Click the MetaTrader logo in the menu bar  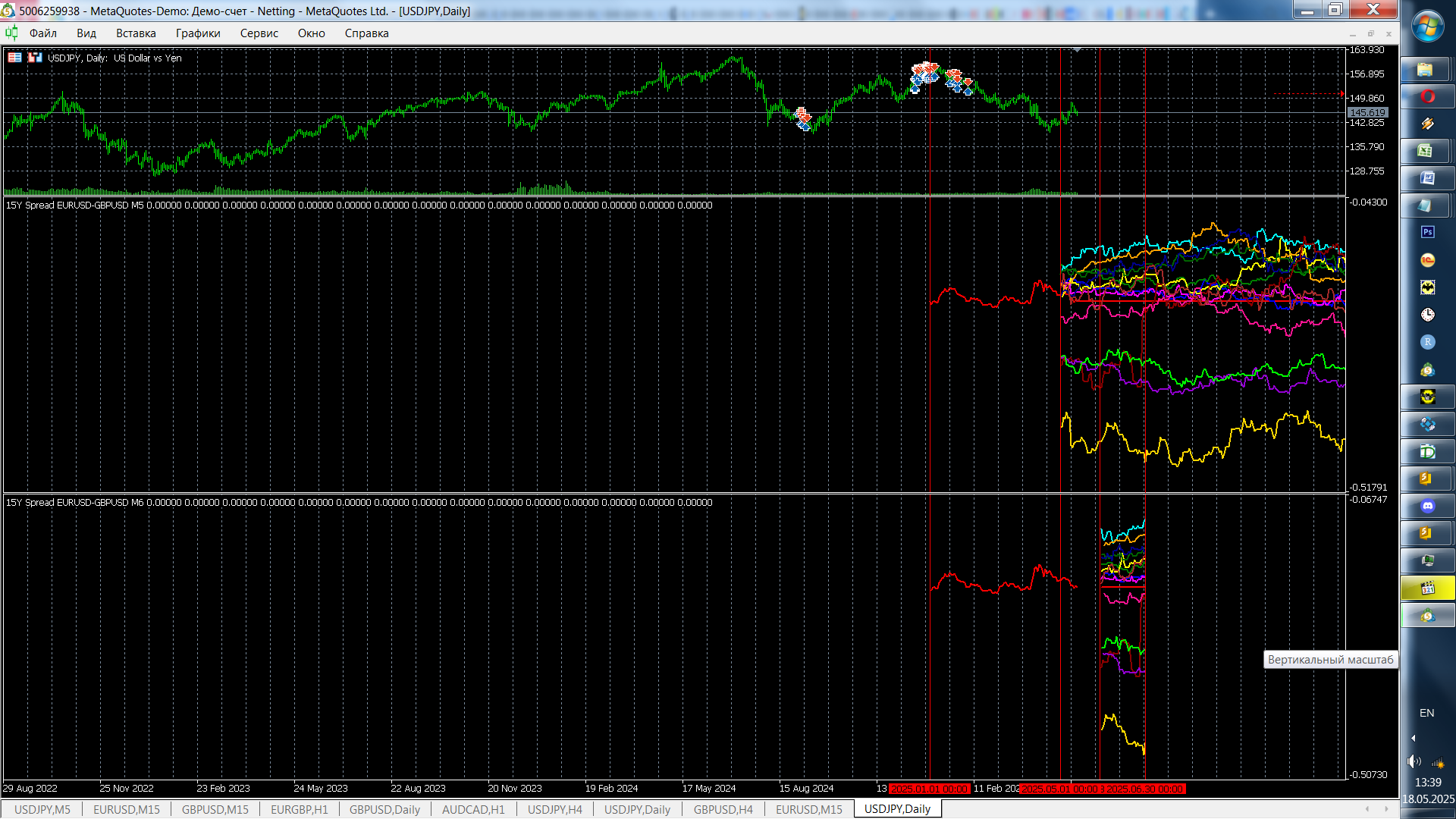click(x=11, y=33)
